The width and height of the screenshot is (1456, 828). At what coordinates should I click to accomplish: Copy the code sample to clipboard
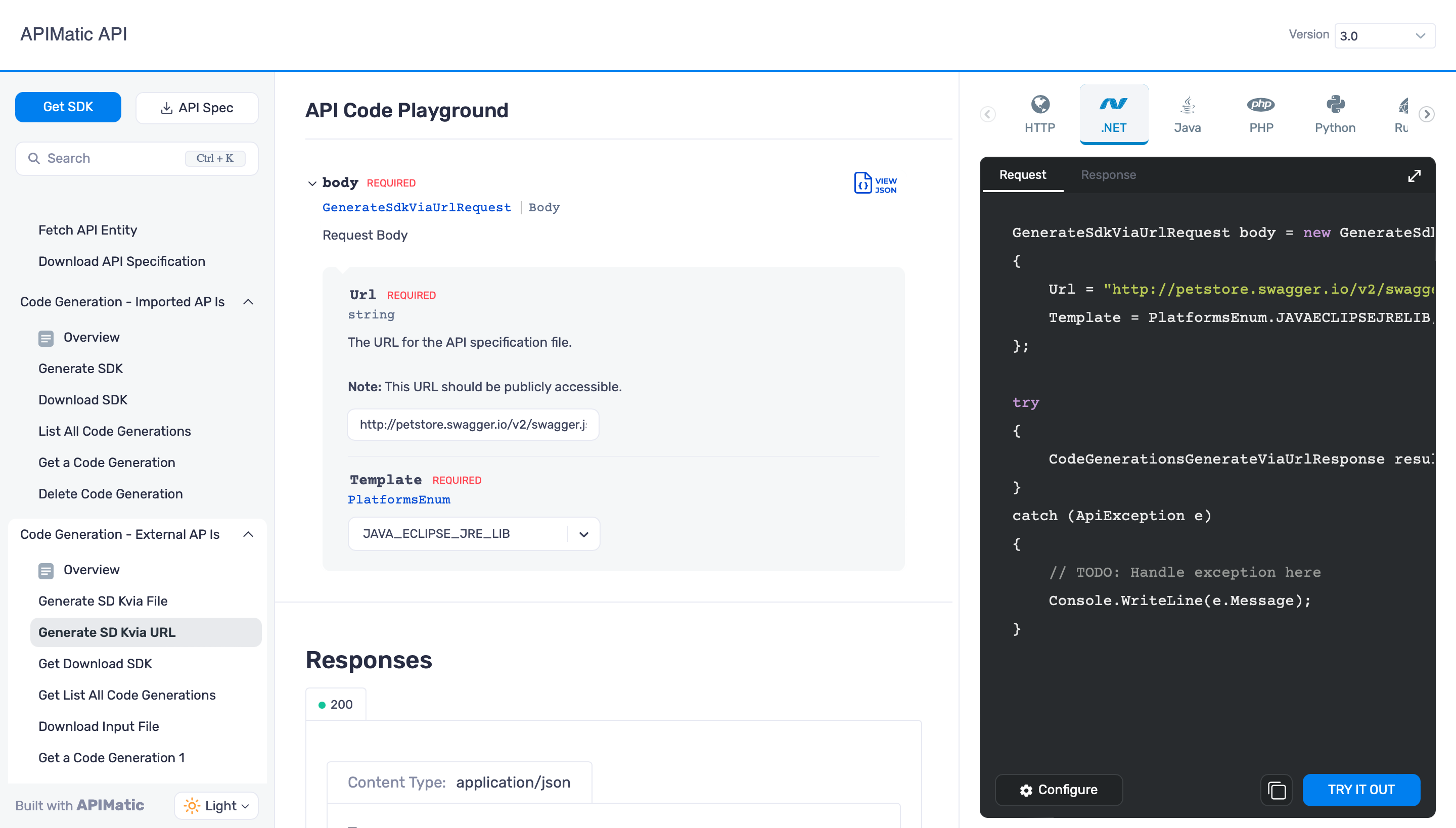pyautogui.click(x=1276, y=790)
